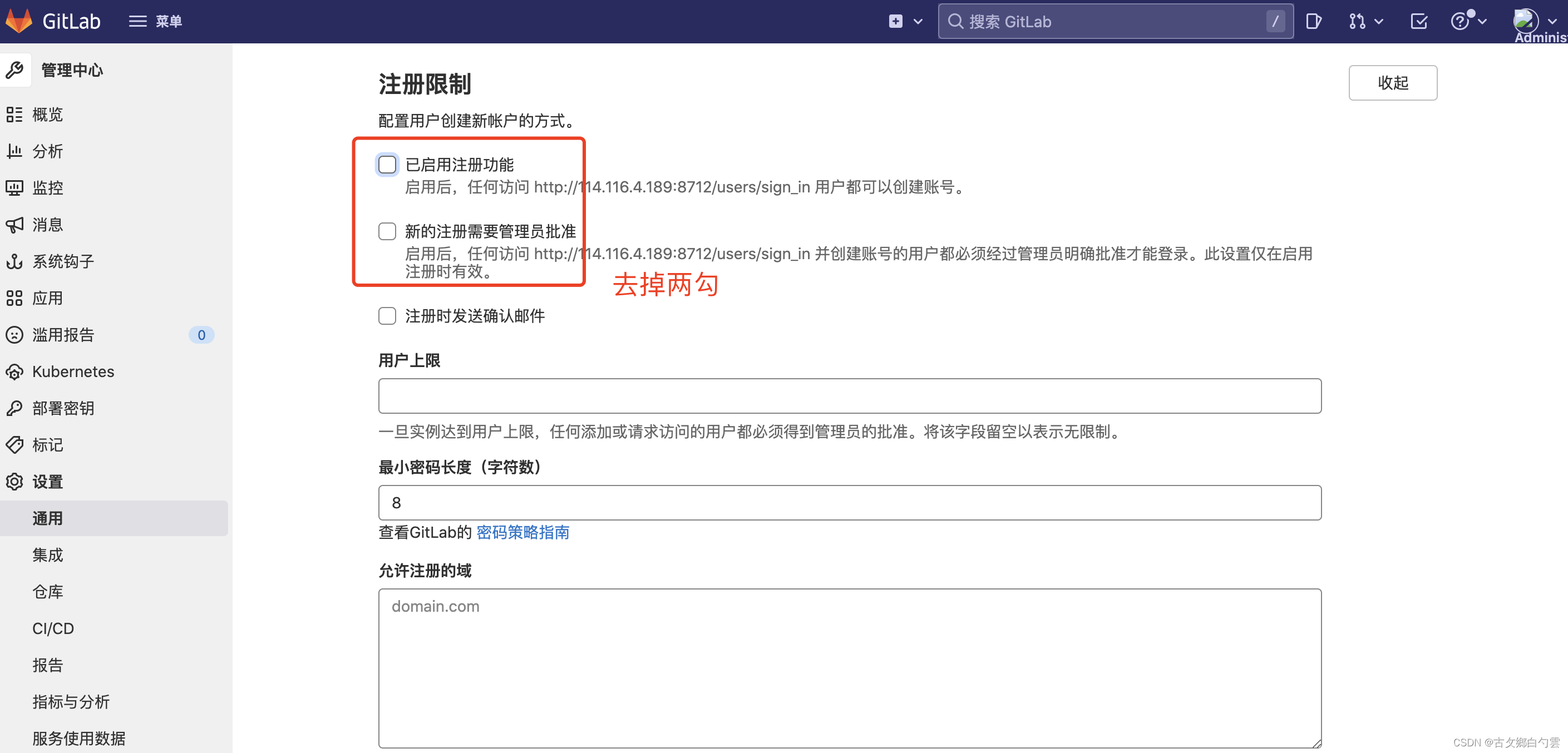Open the to-do list checkmark icon
The image size is (1568, 753).
coord(1418,21)
